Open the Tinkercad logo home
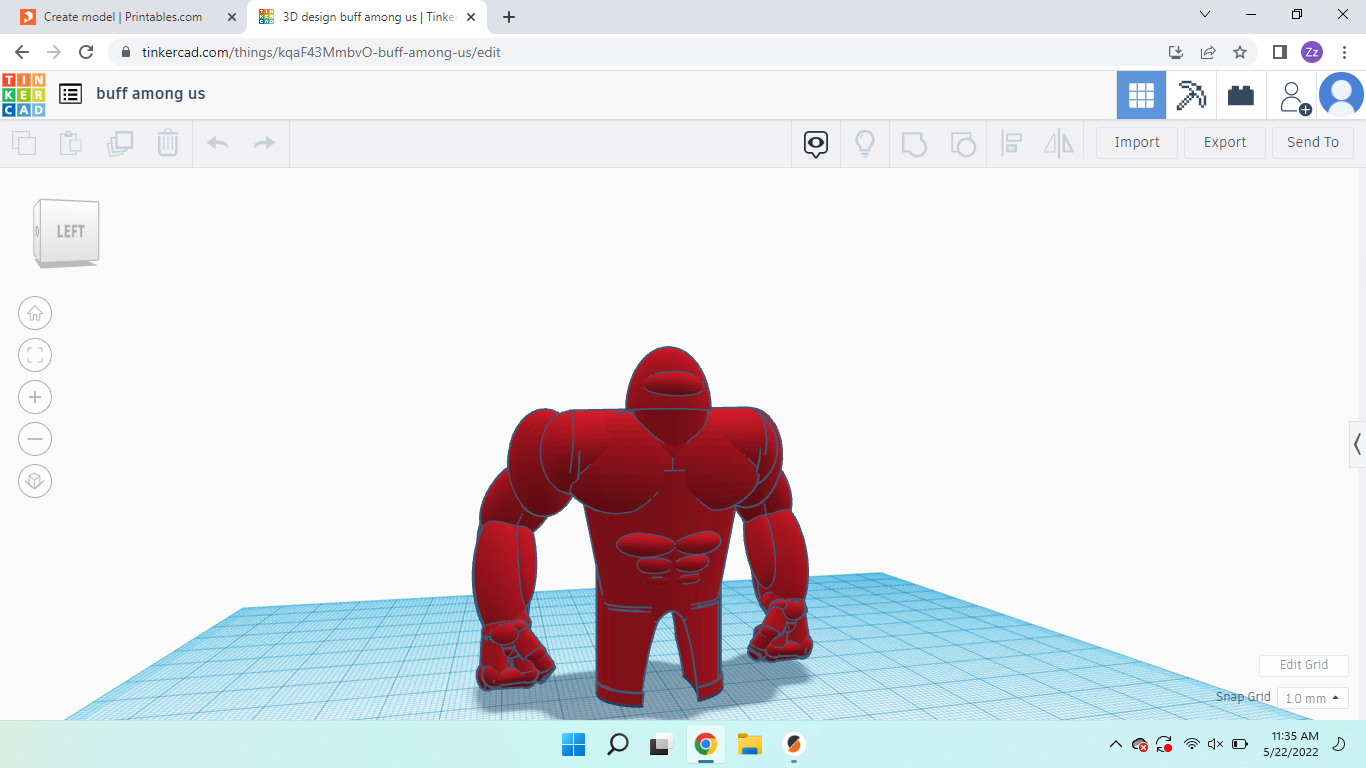The width and height of the screenshot is (1366, 768). click(24, 94)
